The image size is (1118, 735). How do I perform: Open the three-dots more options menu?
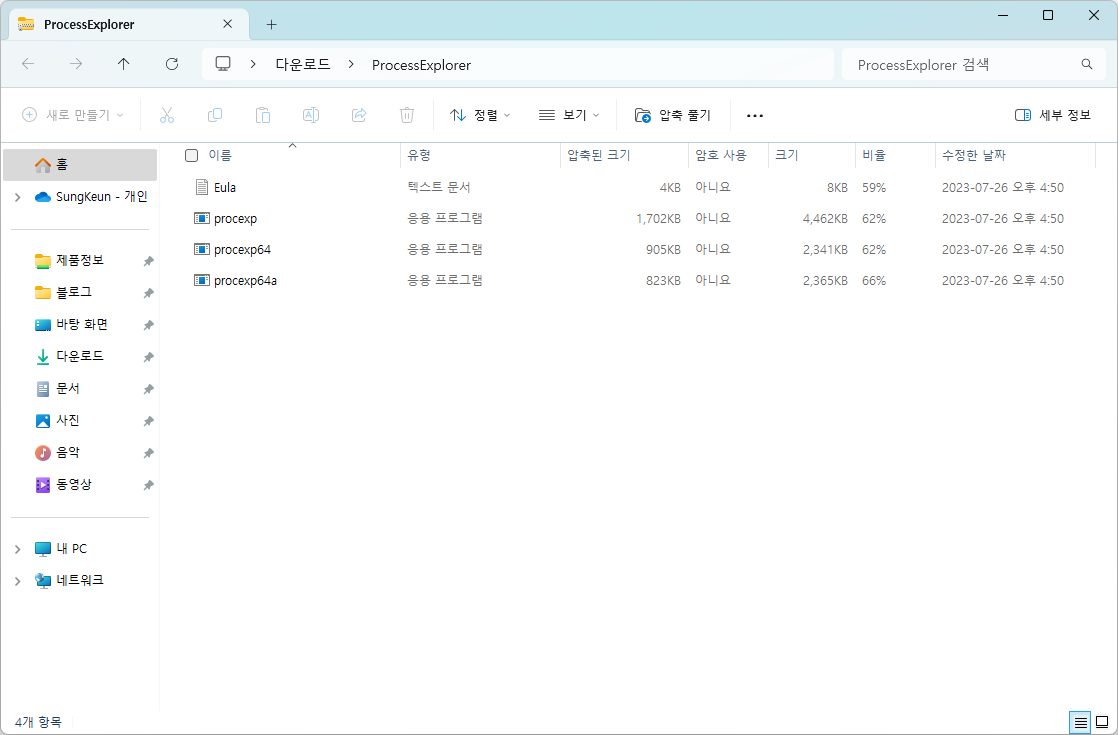click(x=754, y=115)
